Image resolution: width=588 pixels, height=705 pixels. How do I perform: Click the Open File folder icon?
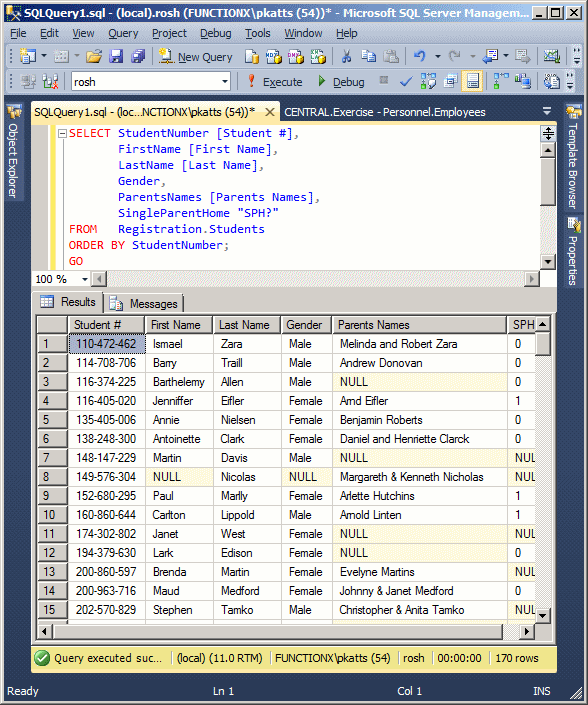[94, 57]
